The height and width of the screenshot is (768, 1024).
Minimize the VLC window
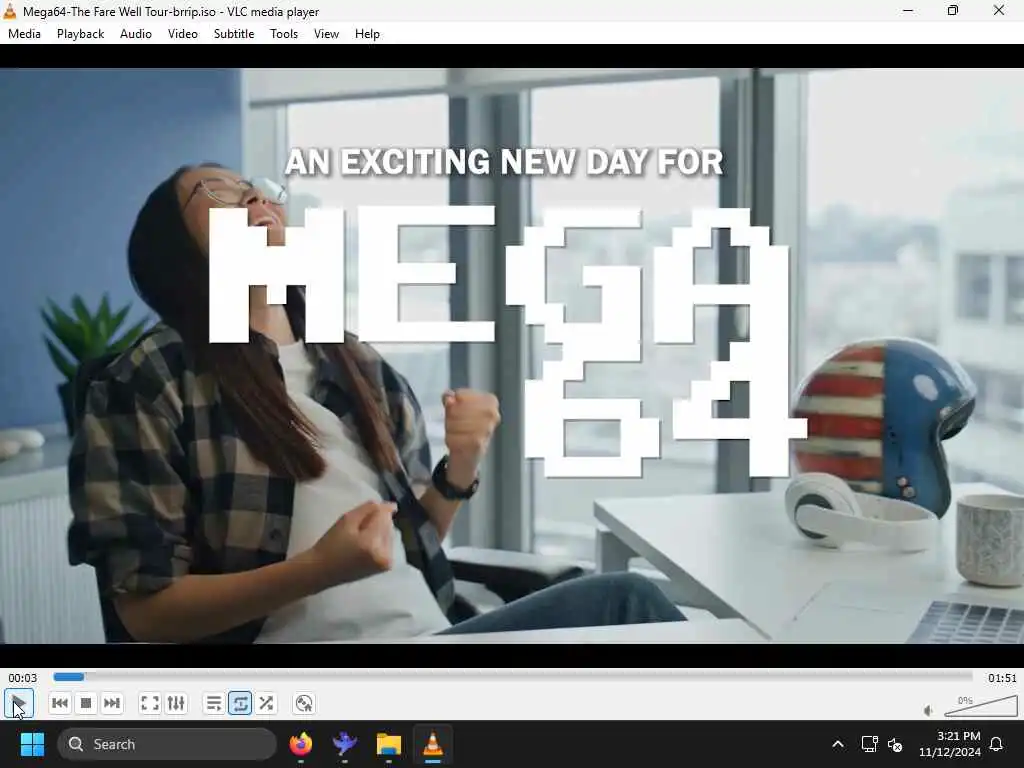(x=908, y=11)
